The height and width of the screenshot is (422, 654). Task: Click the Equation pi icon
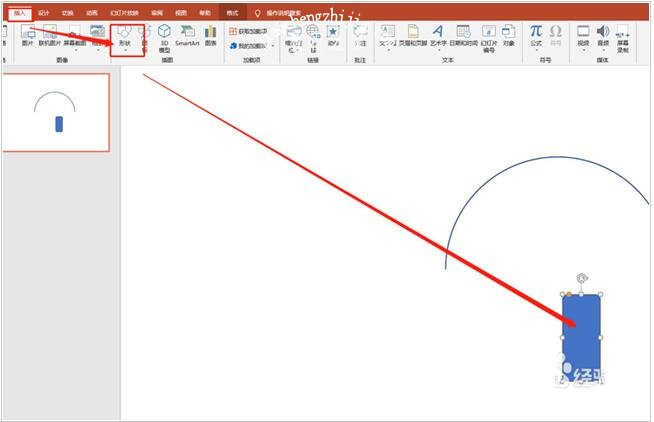pyautogui.click(x=536, y=31)
